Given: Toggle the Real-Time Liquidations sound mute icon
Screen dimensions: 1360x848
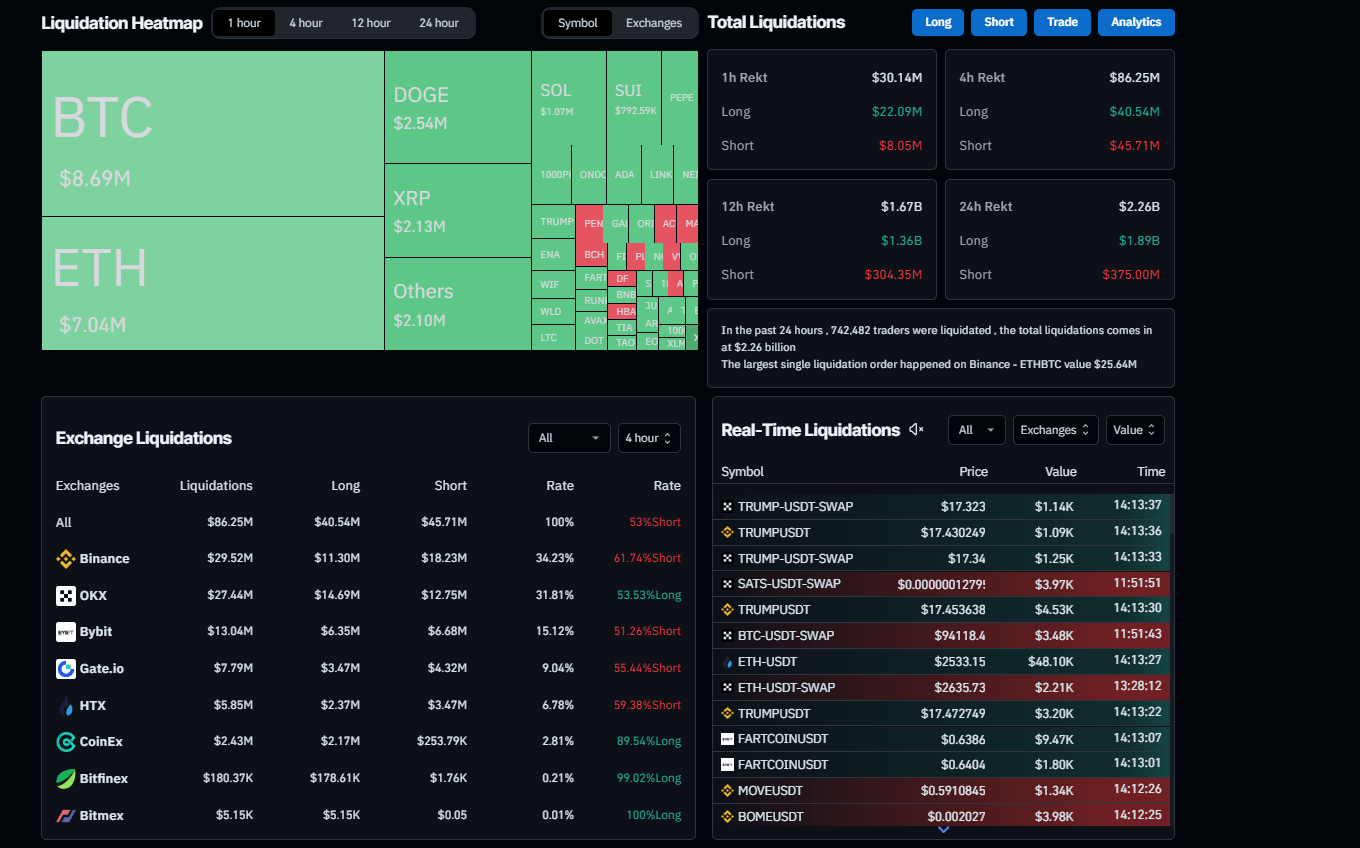Looking at the screenshot, I should [x=916, y=430].
